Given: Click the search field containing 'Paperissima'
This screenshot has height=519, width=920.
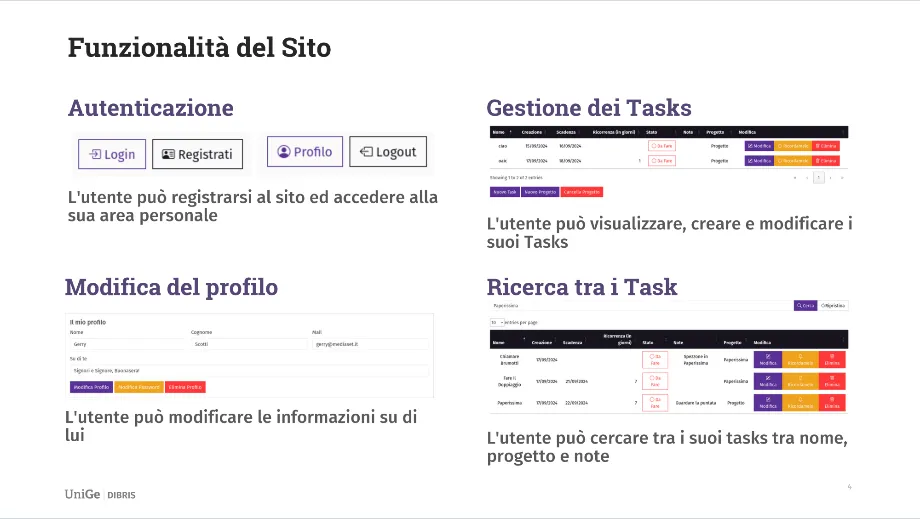Looking at the screenshot, I should point(641,305).
